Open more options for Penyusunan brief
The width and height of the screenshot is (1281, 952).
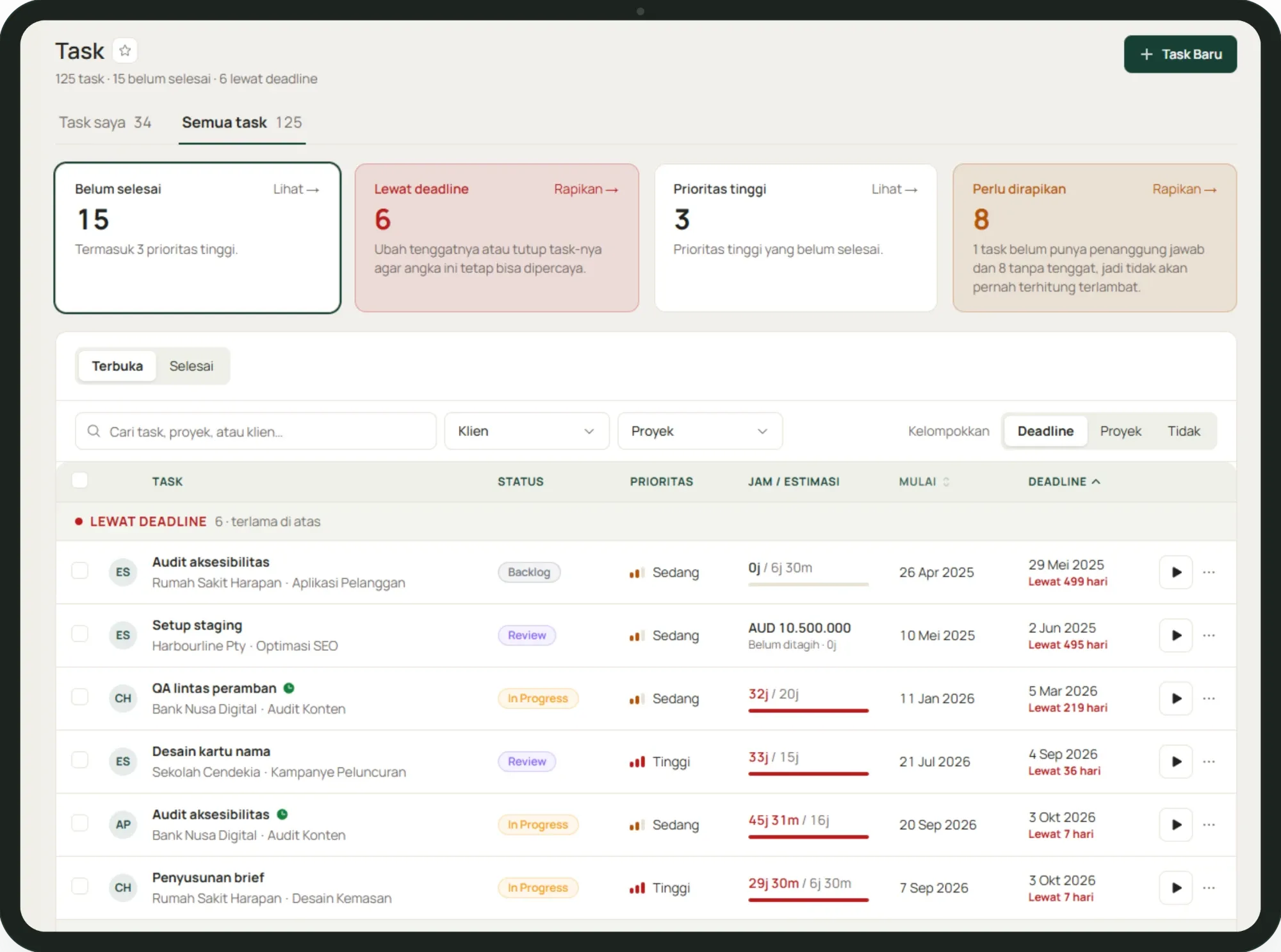1209,888
